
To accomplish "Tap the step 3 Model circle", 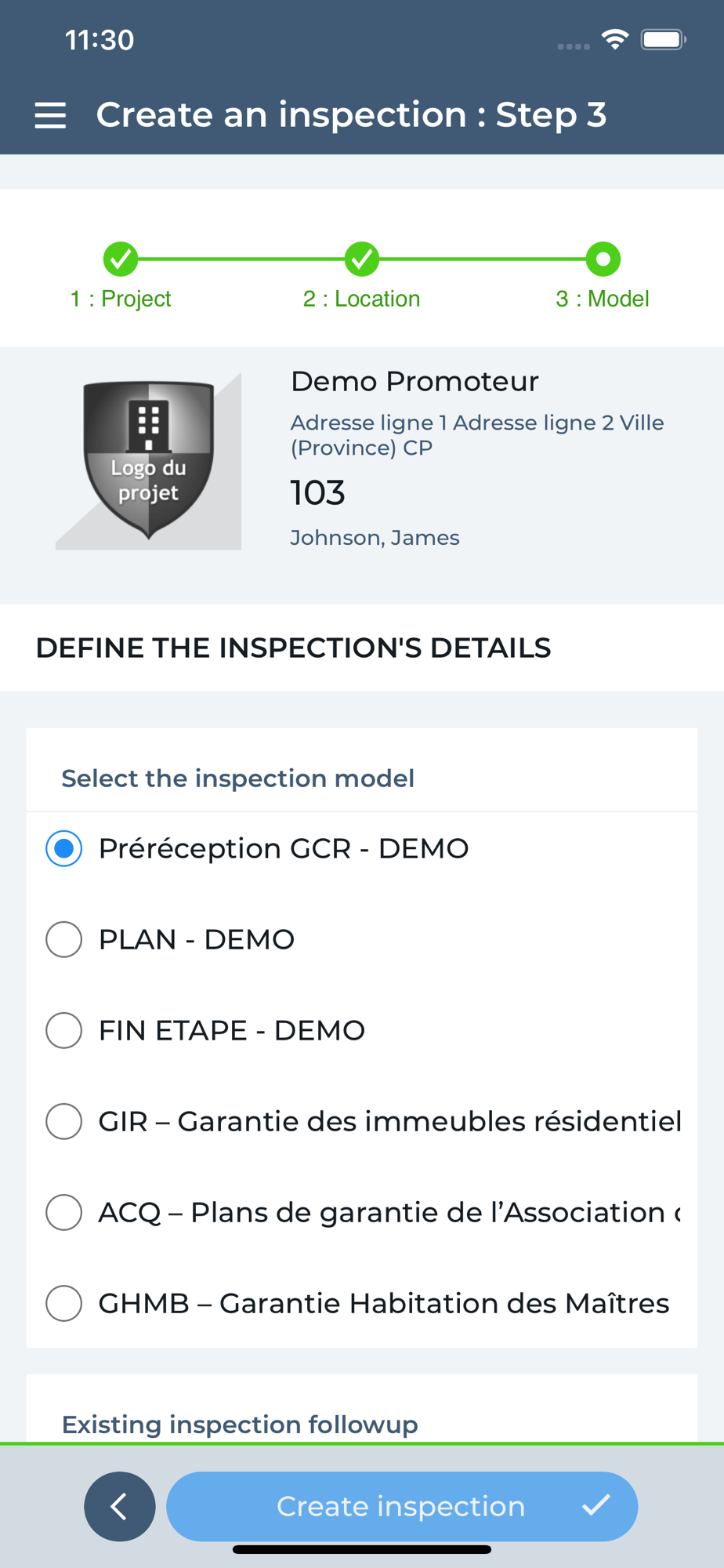I will [603, 260].
